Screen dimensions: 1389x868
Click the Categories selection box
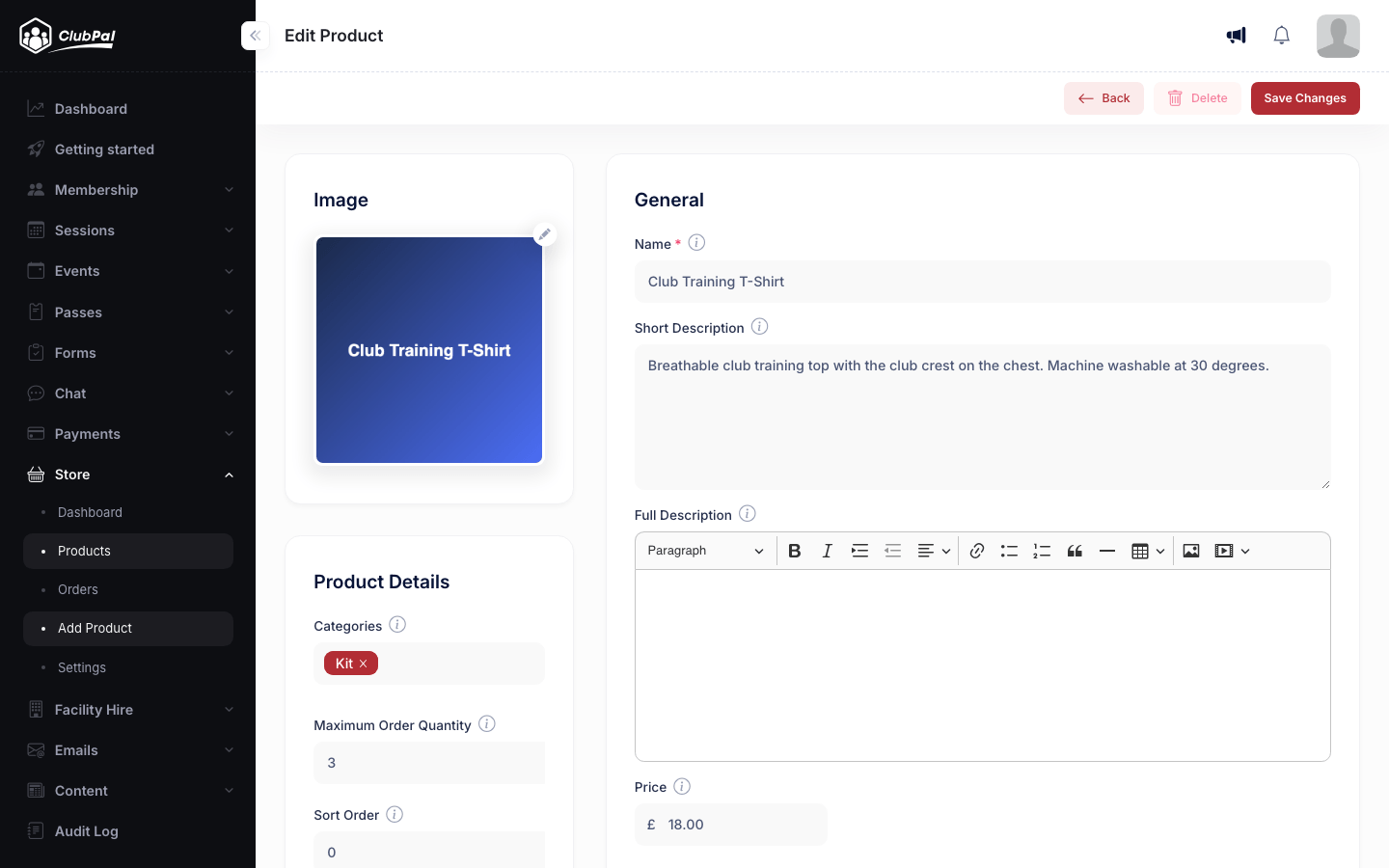429,664
